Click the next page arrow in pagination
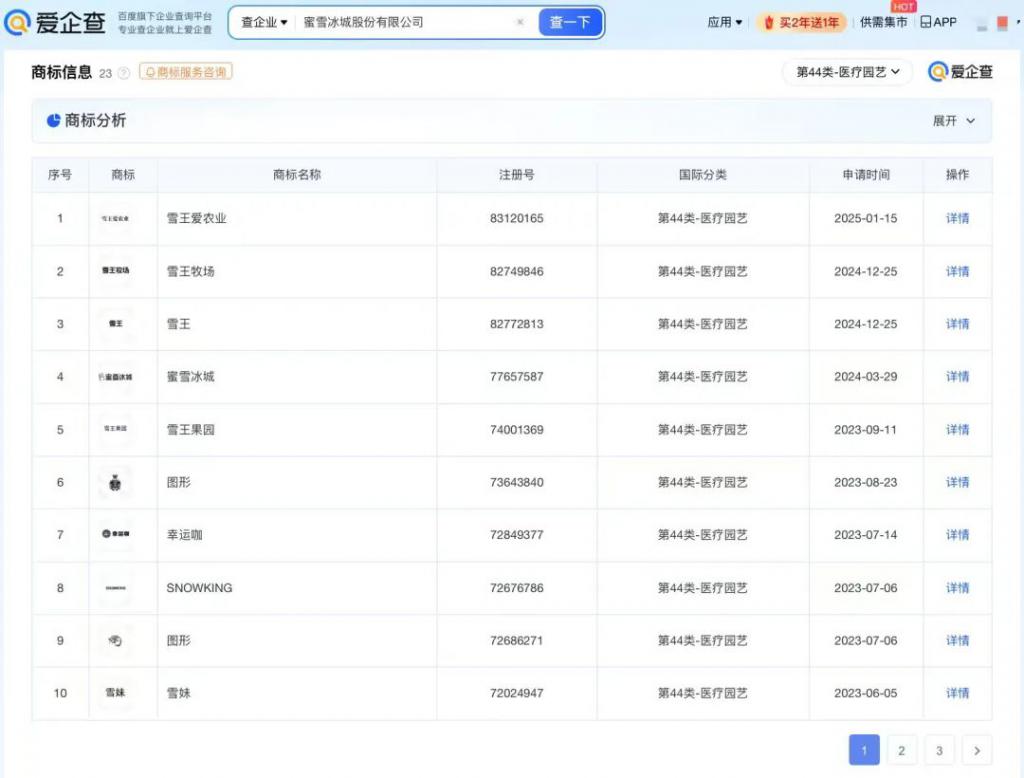This screenshot has height=778, width=1024. (977, 750)
